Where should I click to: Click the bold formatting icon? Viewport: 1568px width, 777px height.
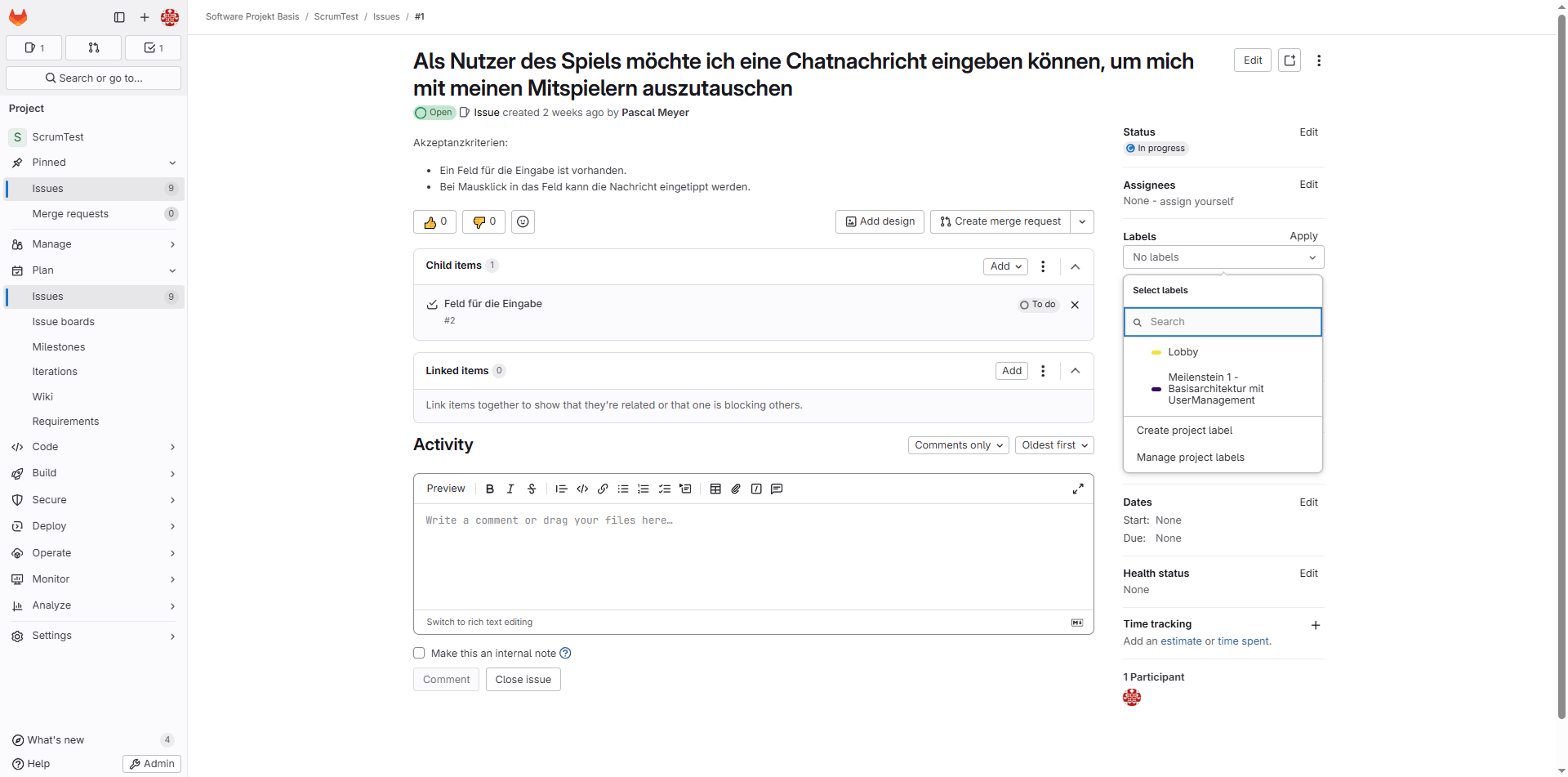click(490, 489)
